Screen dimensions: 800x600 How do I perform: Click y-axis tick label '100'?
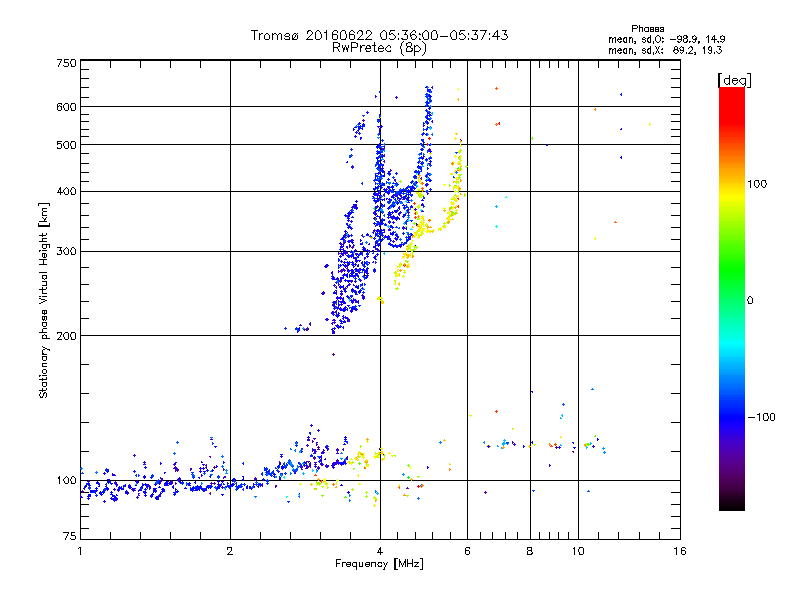(66, 481)
